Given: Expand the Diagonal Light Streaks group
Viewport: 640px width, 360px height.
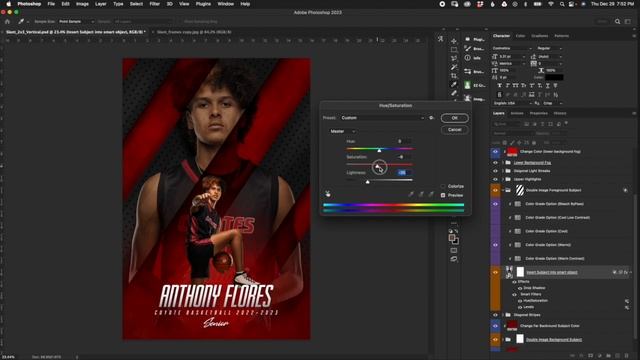Looking at the screenshot, I should 503,171.
